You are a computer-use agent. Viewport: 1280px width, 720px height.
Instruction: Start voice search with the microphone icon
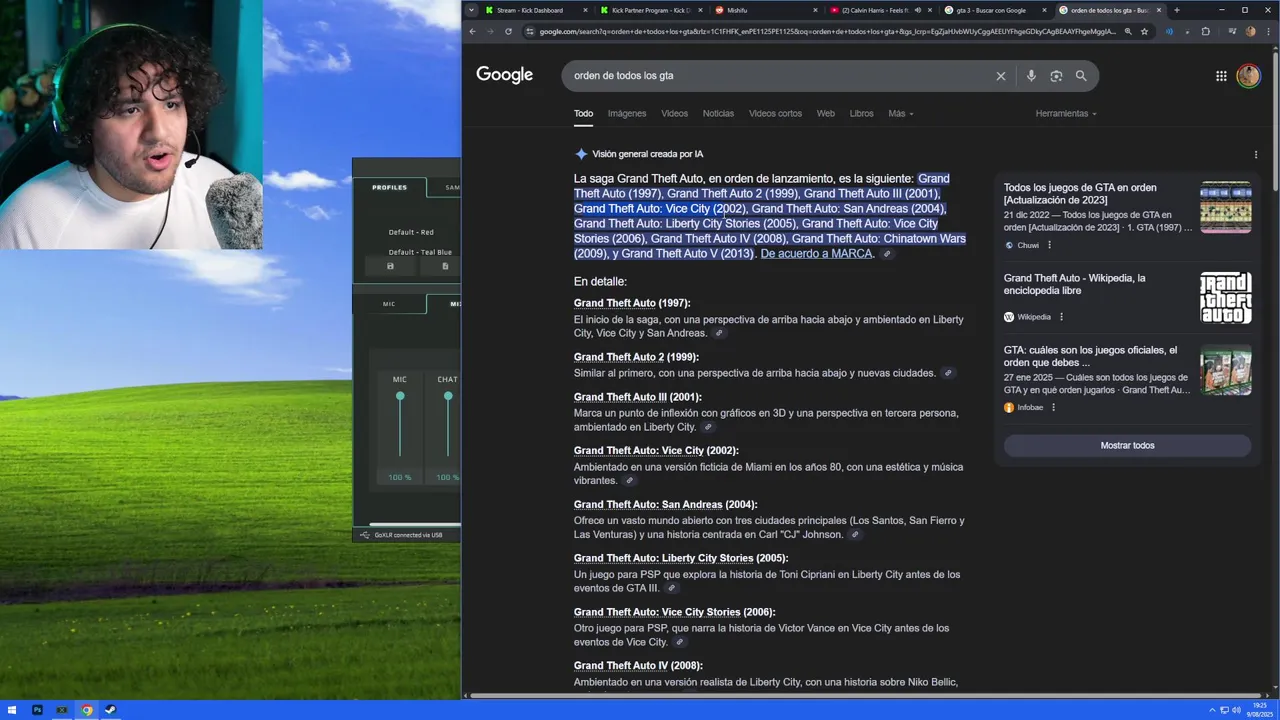(x=1031, y=76)
